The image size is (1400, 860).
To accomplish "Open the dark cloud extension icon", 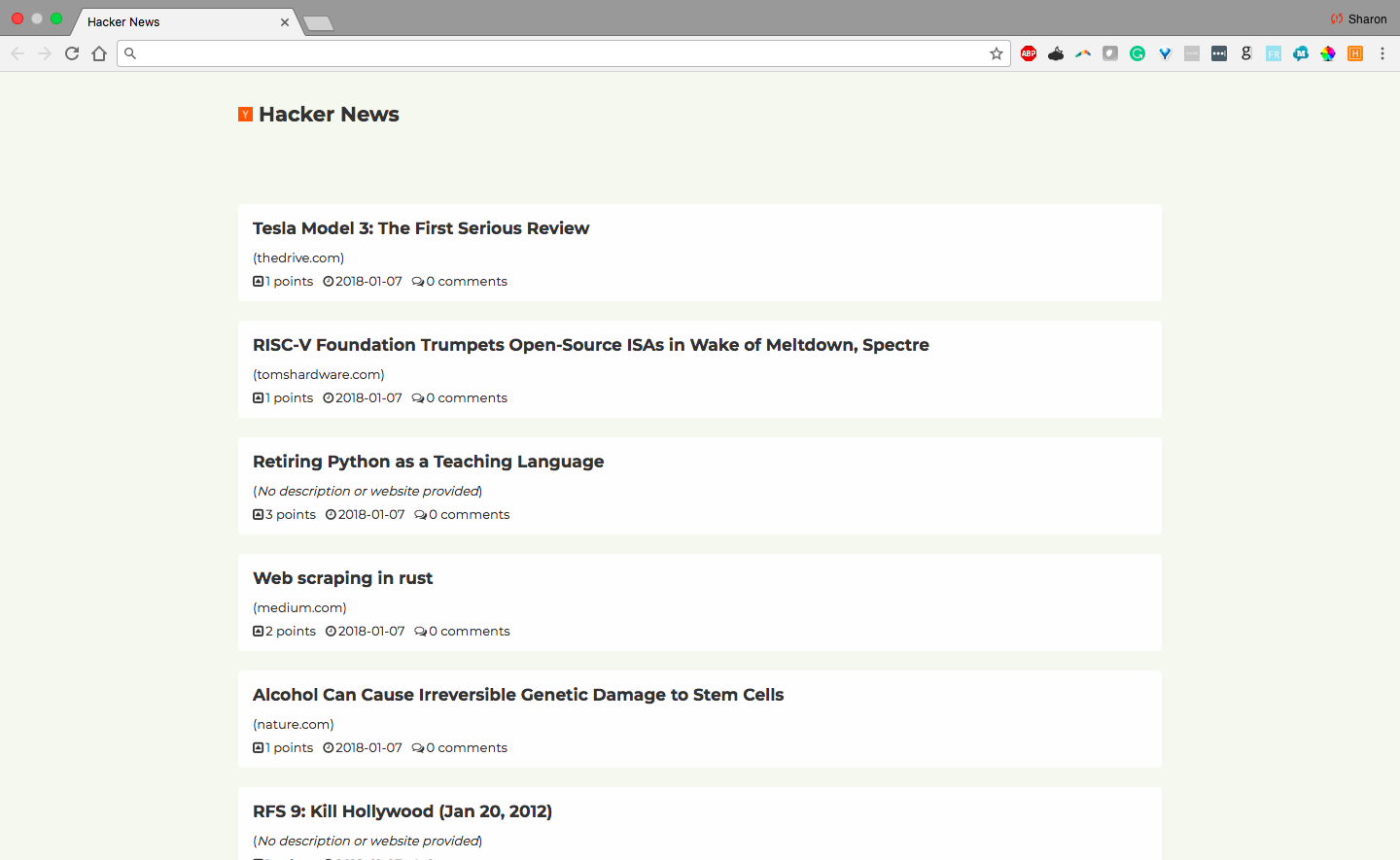I will (1056, 53).
